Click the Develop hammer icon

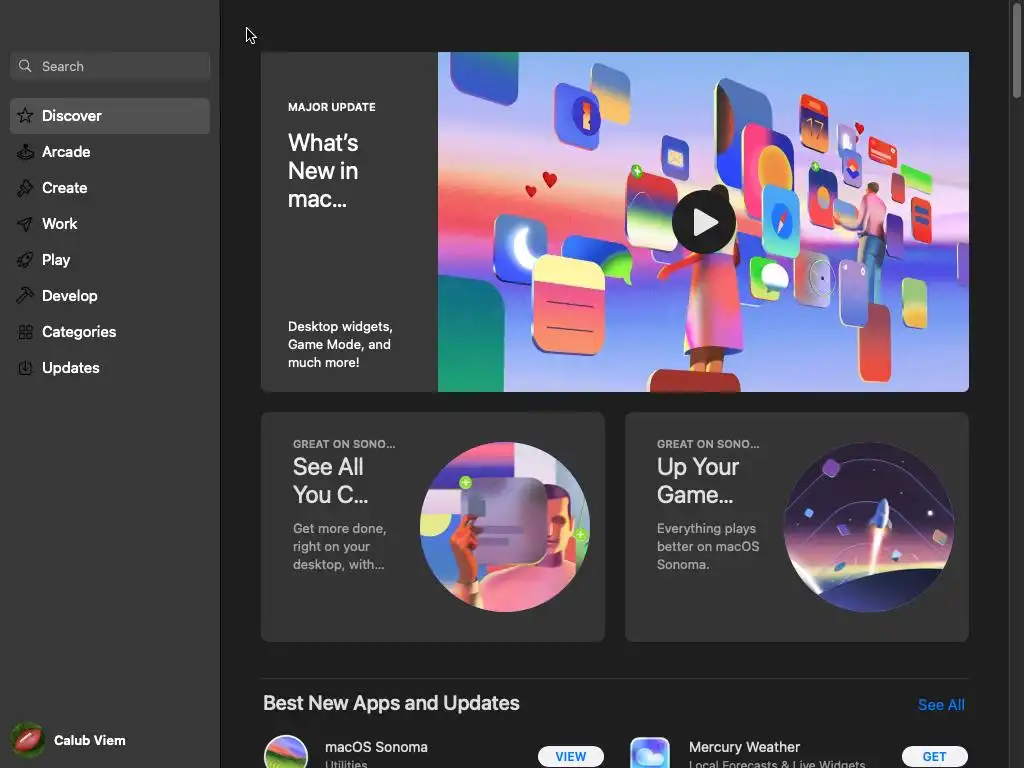pyautogui.click(x=25, y=296)
